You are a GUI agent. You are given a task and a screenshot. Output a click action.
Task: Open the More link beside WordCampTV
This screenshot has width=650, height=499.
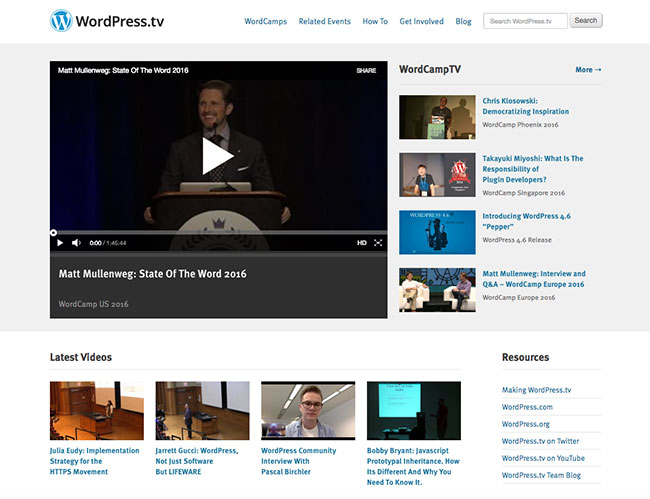(x=588, y=70)
